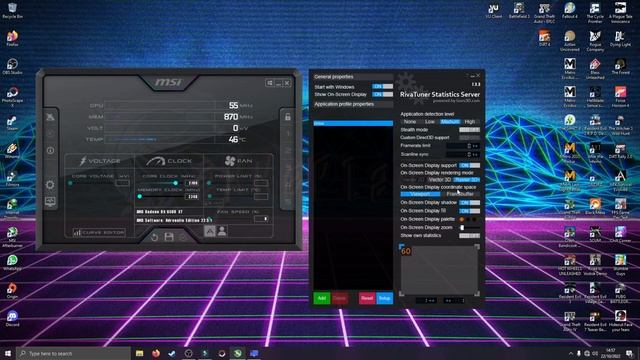Toggle Stealth mode in RivaTuner
640x360 pixels.
(469, 130)
